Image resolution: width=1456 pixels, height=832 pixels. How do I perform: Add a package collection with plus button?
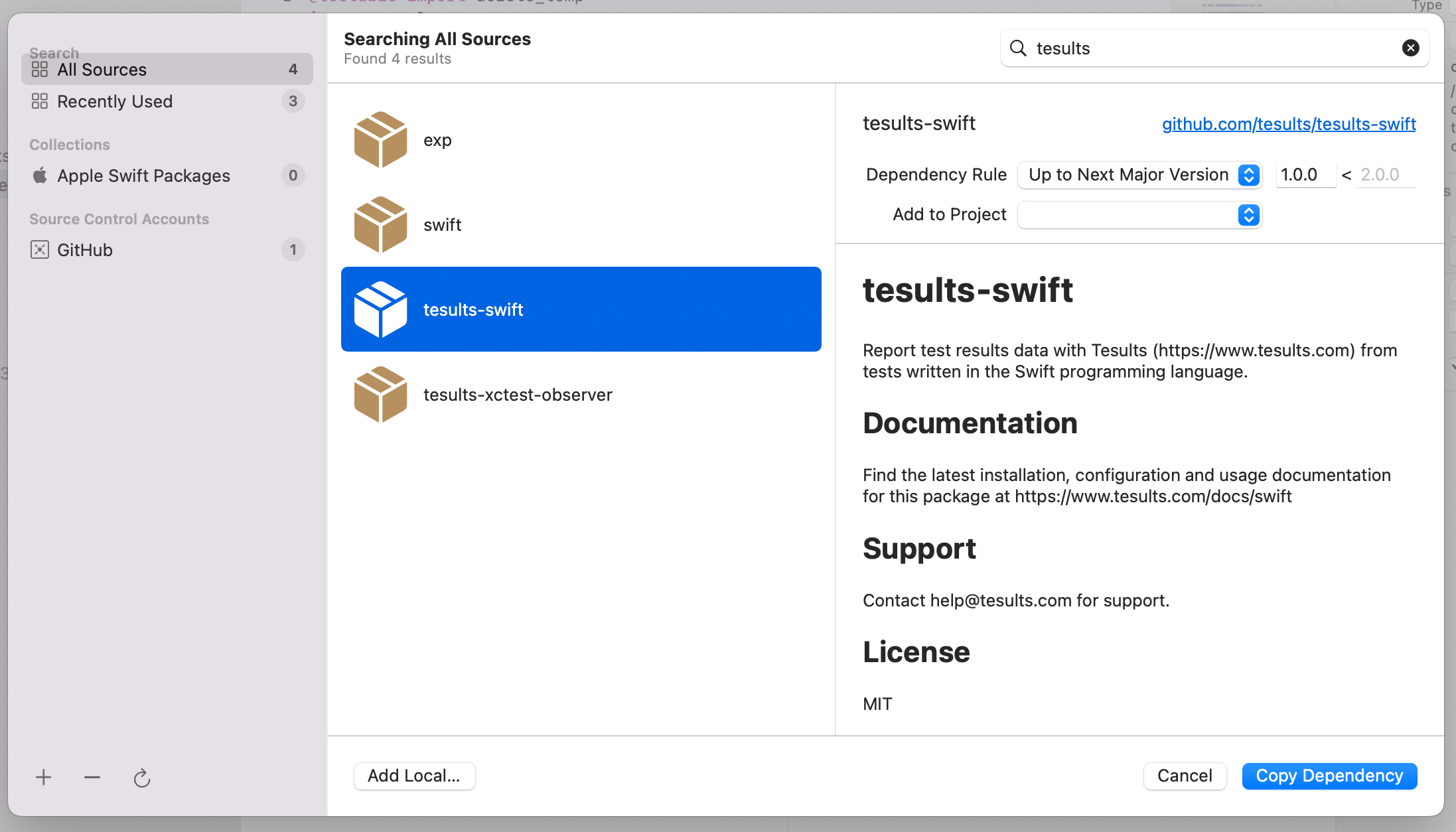(43, 777)
